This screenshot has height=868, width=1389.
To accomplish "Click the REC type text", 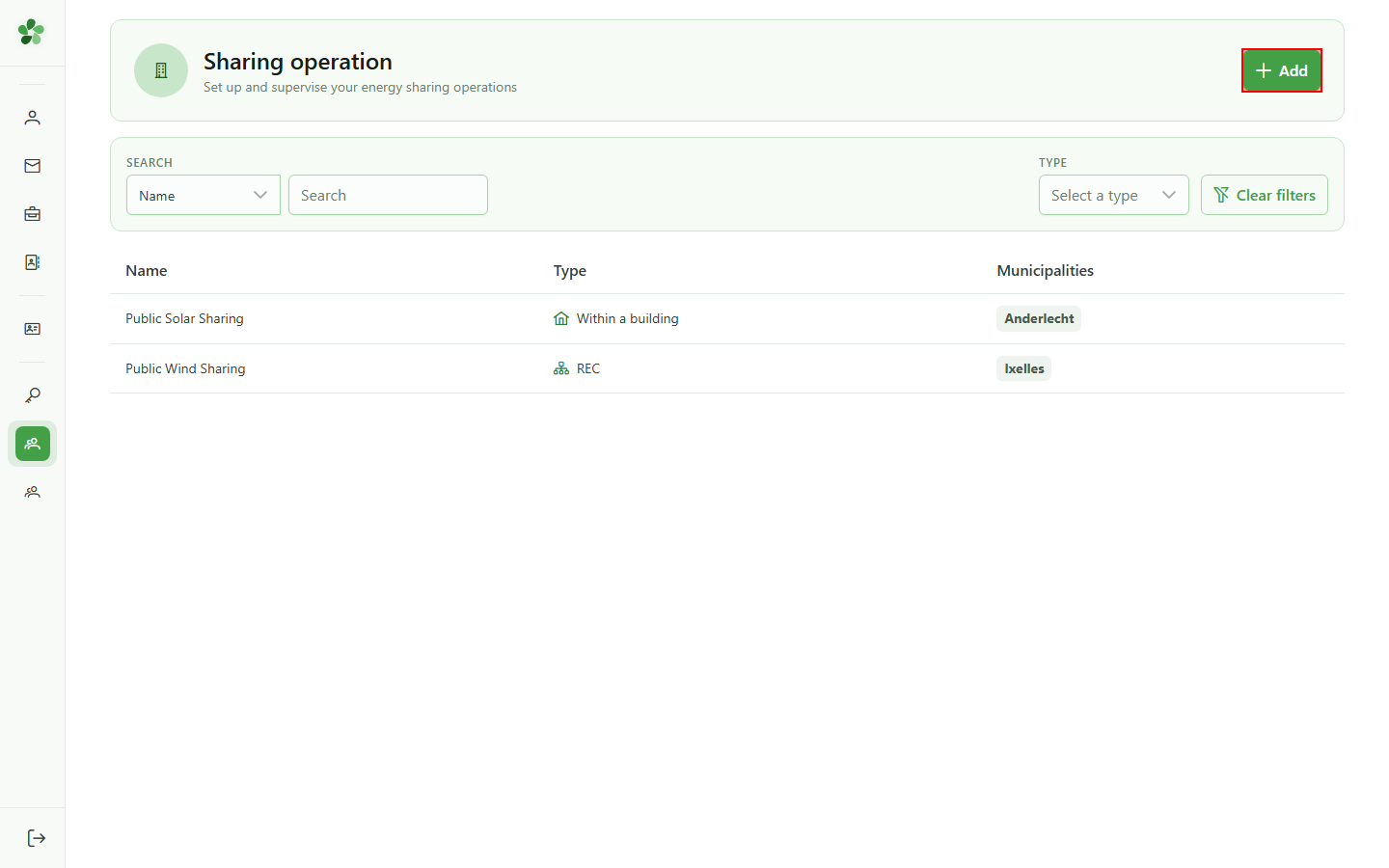I will [x=588, y=368].
